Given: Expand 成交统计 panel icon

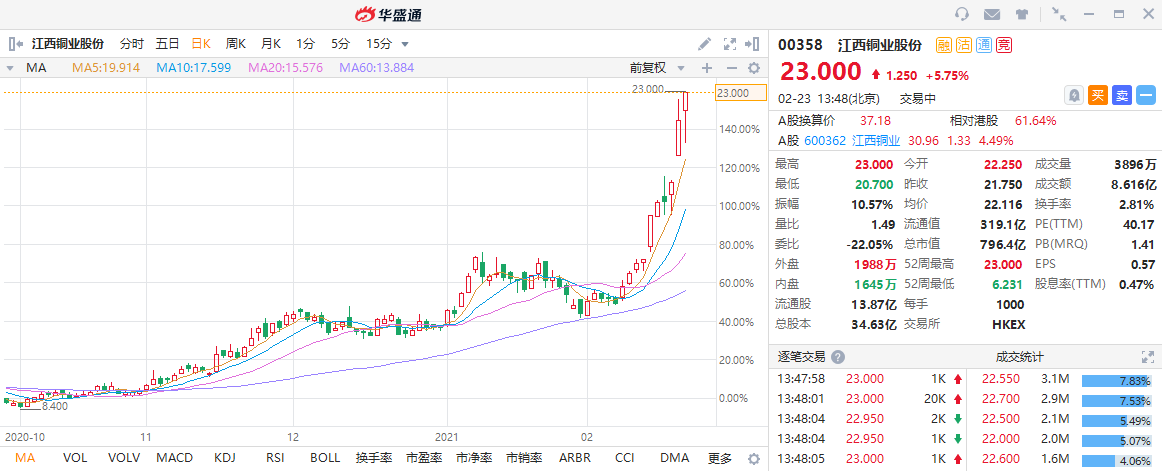Looking at the screenshot, I should tap(1148, 357).
